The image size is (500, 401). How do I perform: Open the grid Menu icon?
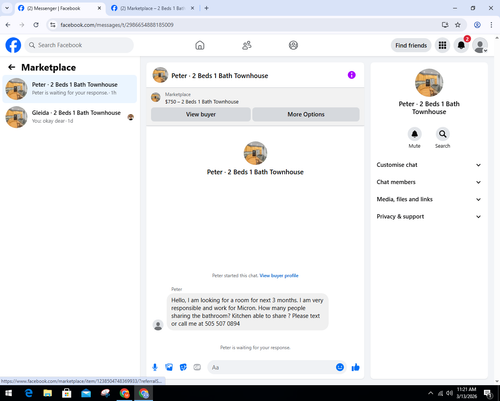point(442,45)
